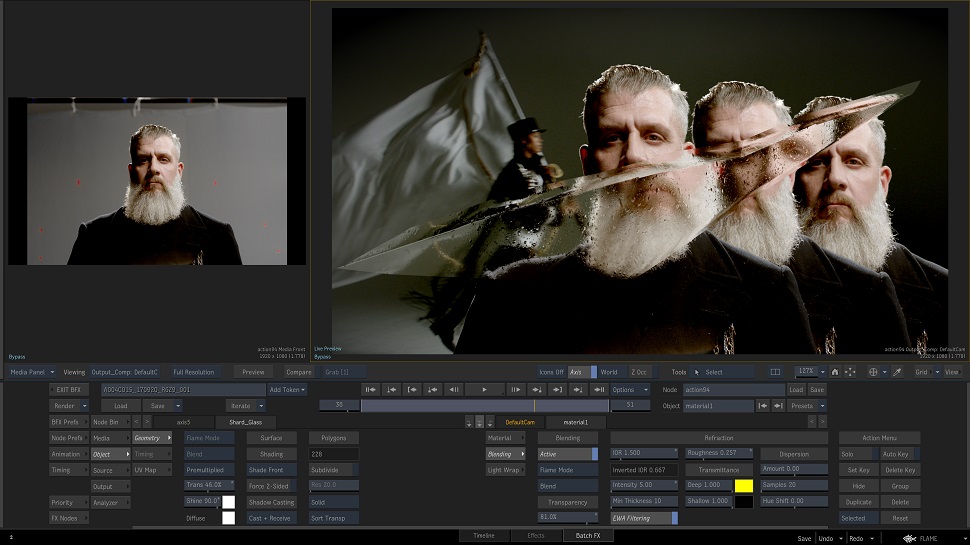Screen dimensions: 970x545
Task: Open the Media Panel dropdown
Action: point(32,372)
